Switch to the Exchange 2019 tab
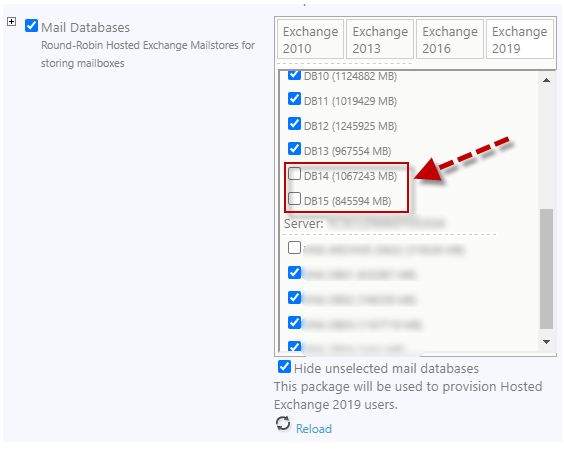Image resolution: width=564 pixels, height=454 pixels. click(520, 40)
